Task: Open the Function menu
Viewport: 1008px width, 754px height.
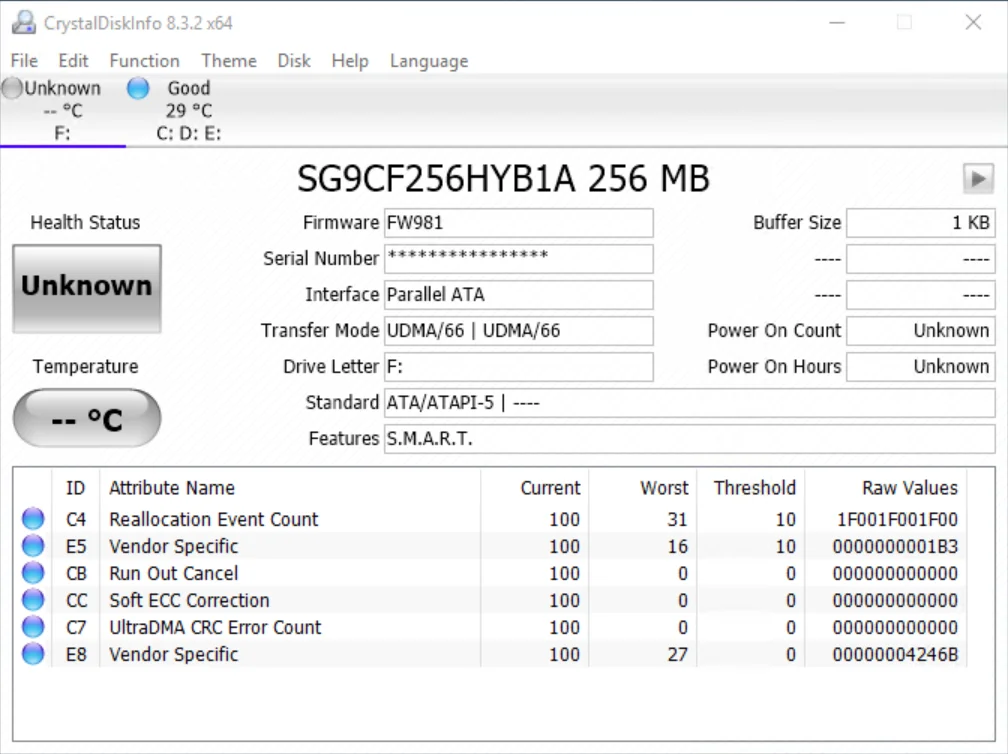Action: (145, 61)
